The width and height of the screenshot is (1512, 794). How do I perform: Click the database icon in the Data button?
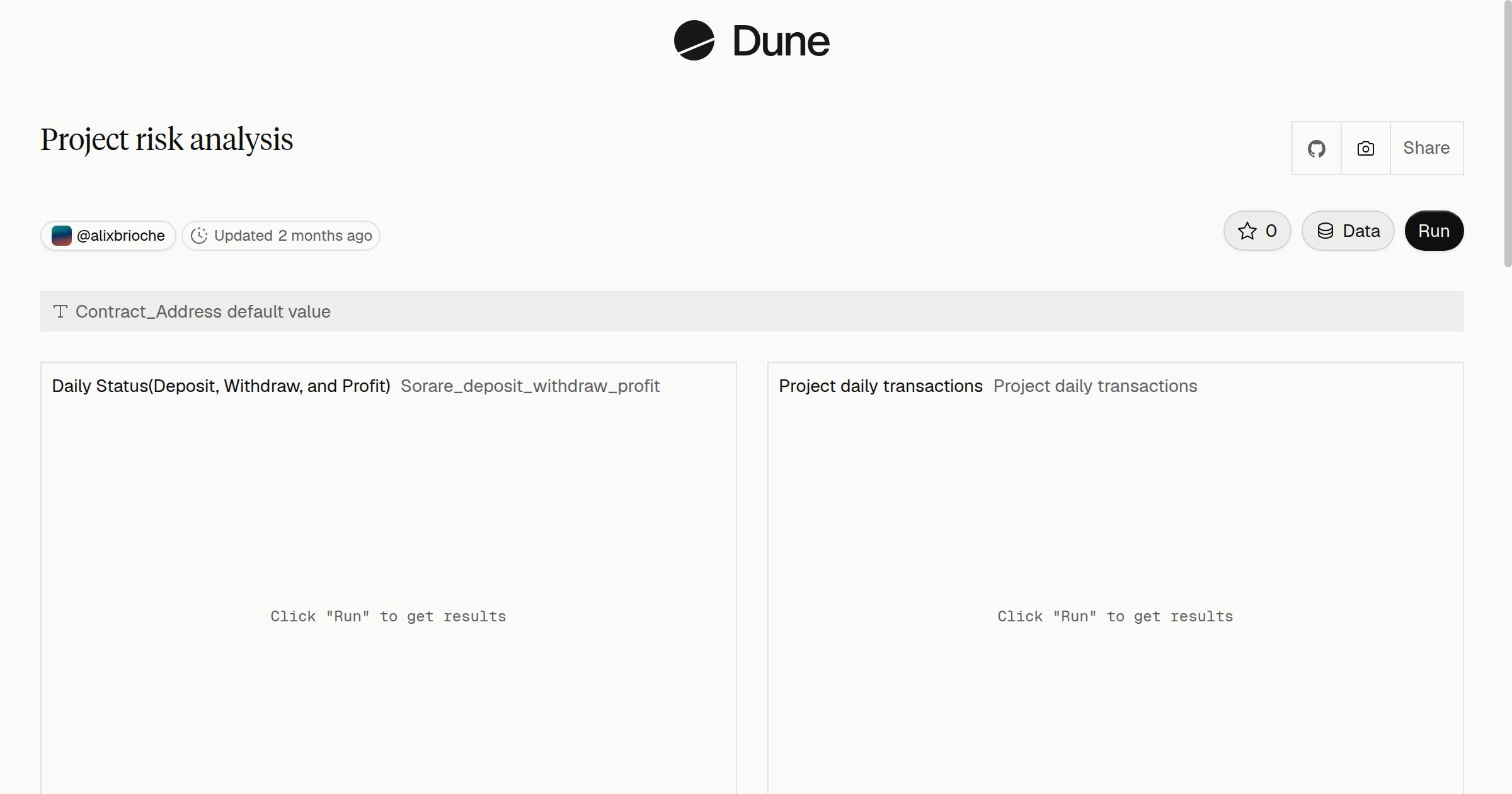tap(1326, 231)
